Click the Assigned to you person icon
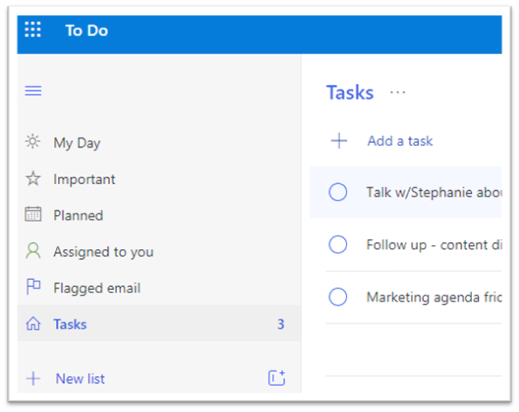 click(x=33, y=251)
